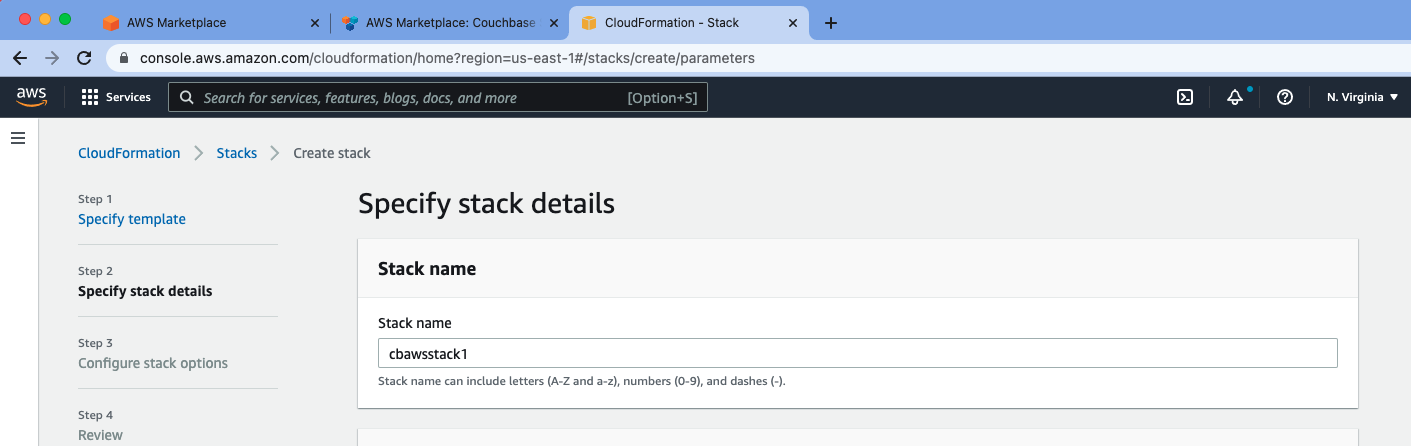Click the CloudFormation breadcrumb link
This screenshot has width=1411, height=446.
pyautogui.click(x=129, y=153)
